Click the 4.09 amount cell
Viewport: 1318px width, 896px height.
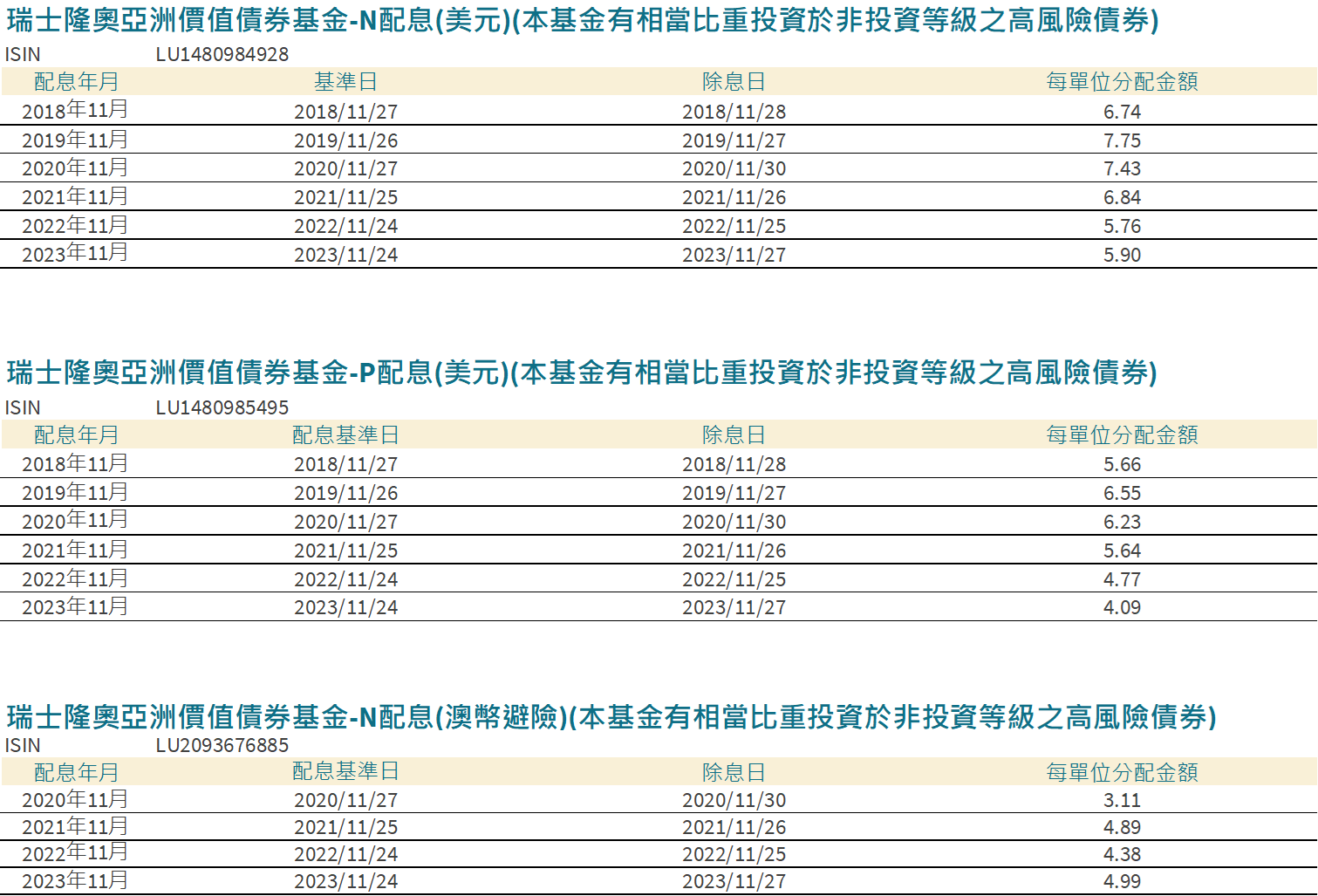click(1122, 607)
